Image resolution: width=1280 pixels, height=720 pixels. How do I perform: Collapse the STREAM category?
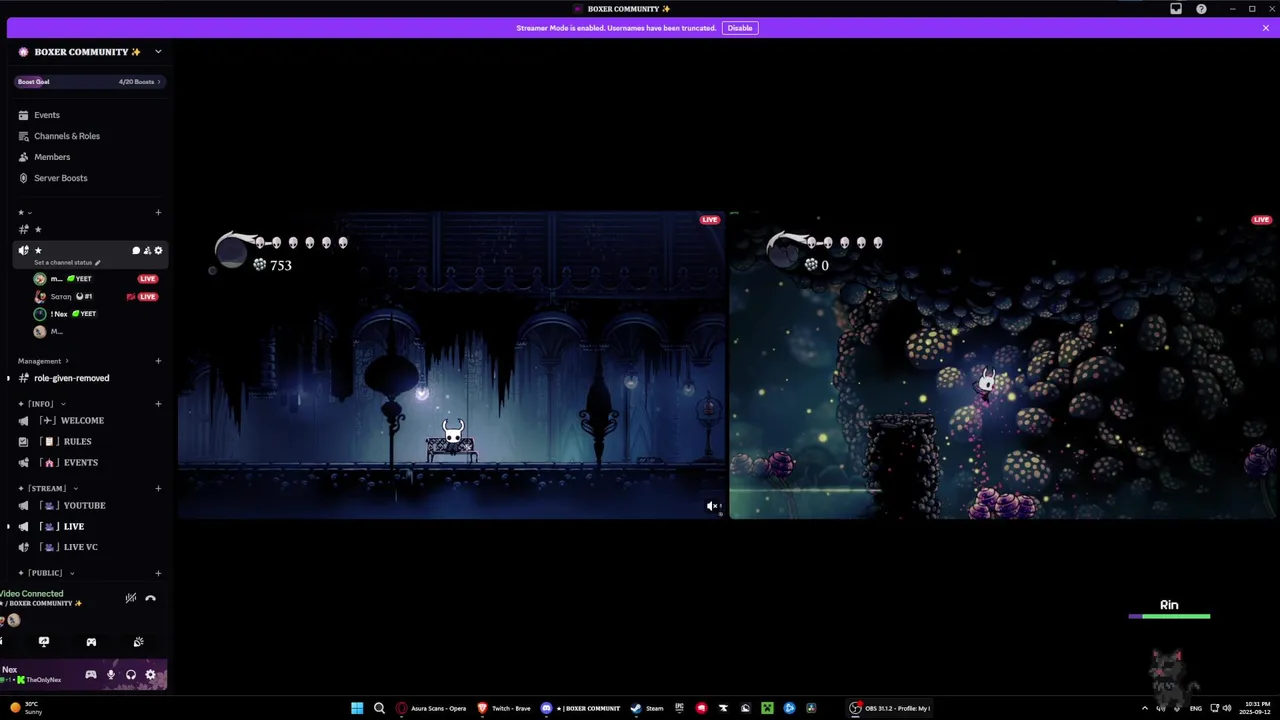(47, 489)
